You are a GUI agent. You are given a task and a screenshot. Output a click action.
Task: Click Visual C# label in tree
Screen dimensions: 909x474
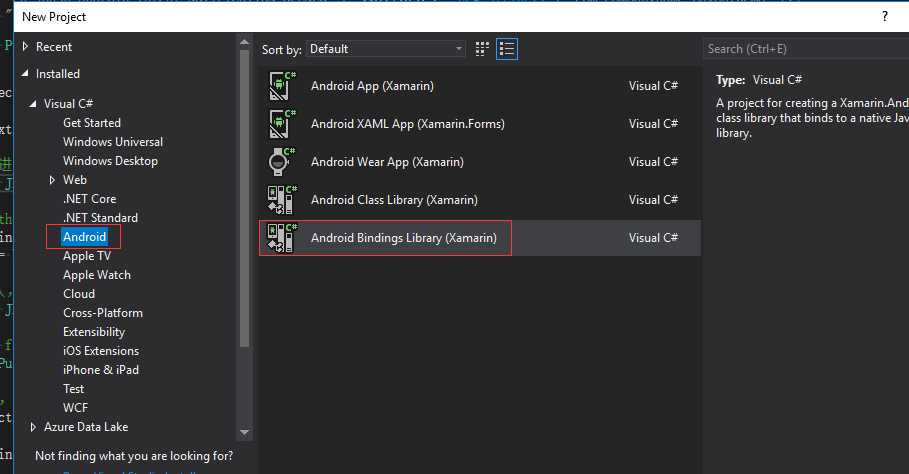(x=68, y=104)
